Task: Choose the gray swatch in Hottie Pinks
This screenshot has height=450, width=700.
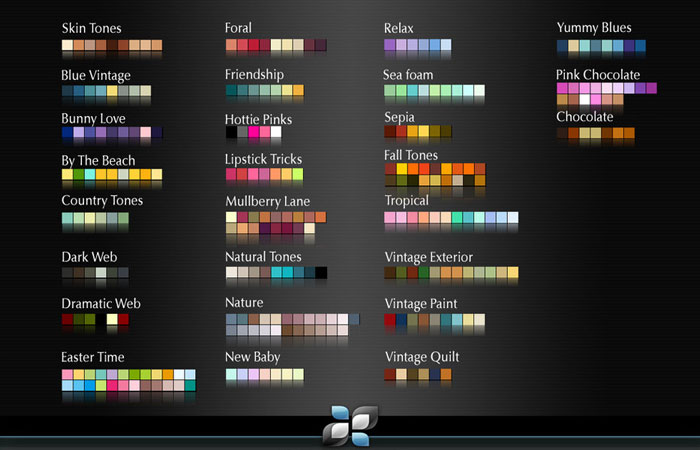Action: 242,132
